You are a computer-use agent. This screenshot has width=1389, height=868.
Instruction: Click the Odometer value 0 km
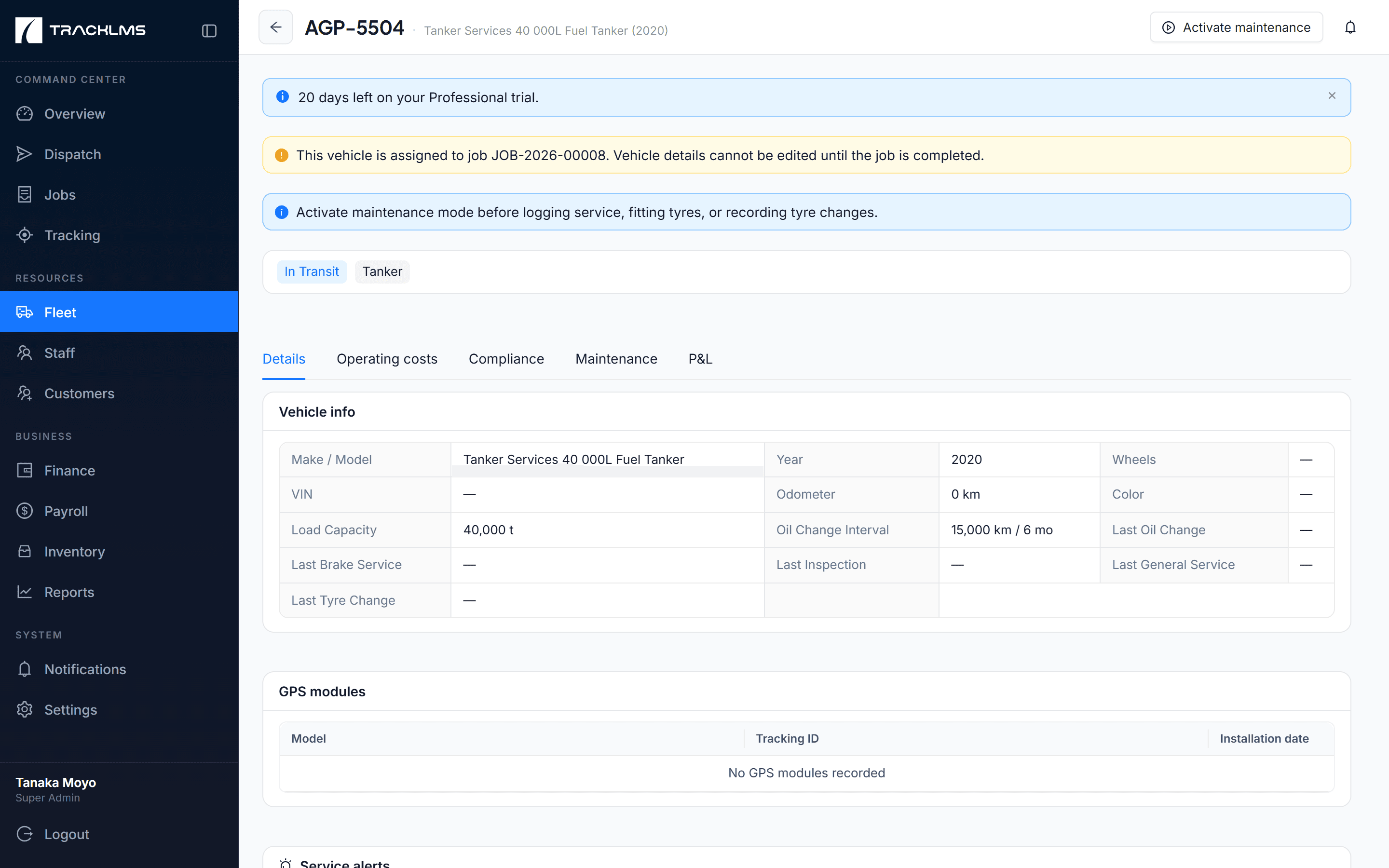(966, 494)
